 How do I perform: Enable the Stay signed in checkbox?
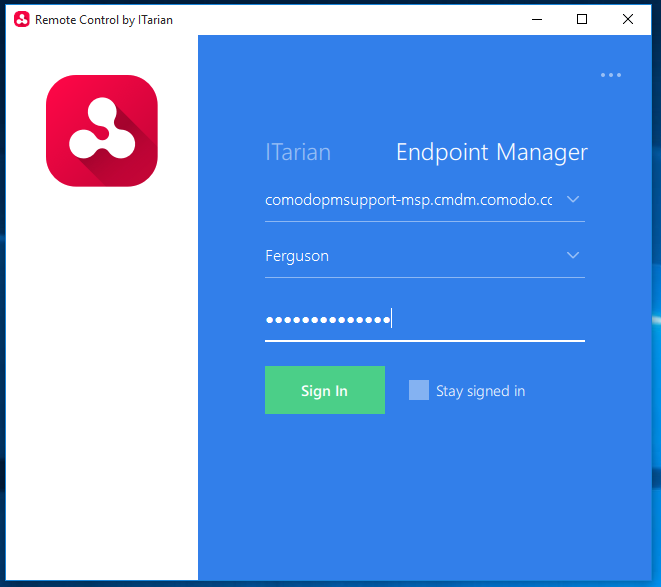[x=419, y=390]
